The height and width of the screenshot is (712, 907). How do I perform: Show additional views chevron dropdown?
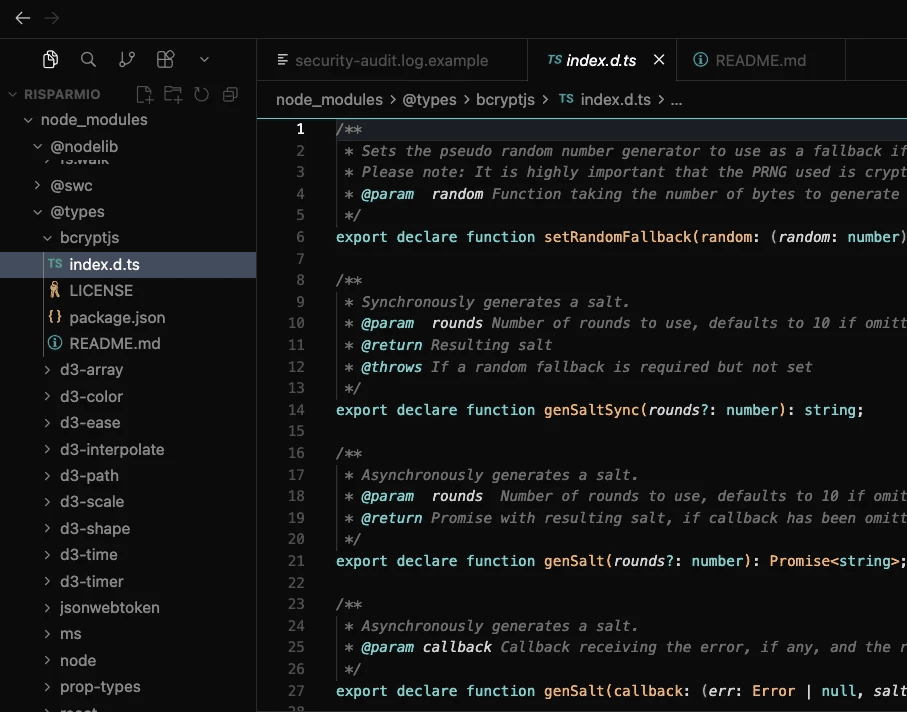tap(205, 60)
